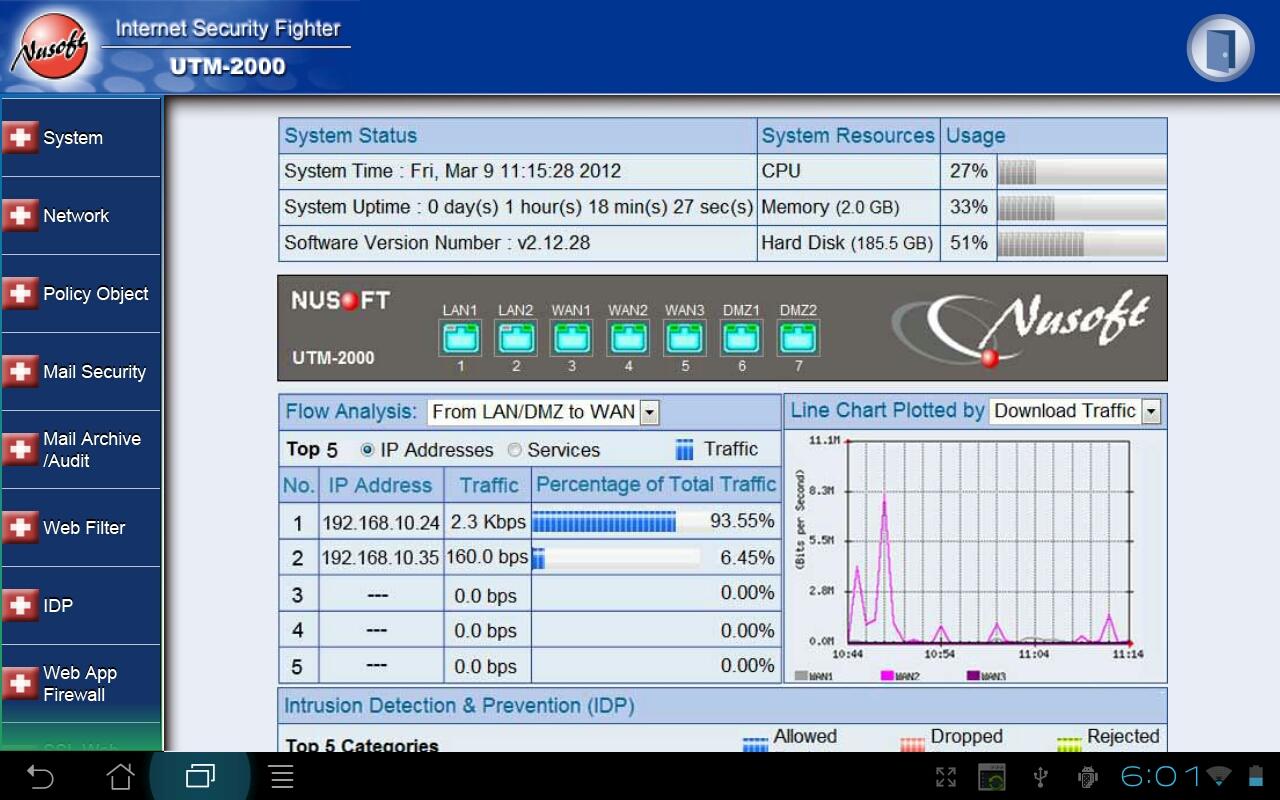Image resolution: width=1280 pixels, height=800 pixels.
Task: Click the WAN2 port icon
Action: (x=628, y=339)
